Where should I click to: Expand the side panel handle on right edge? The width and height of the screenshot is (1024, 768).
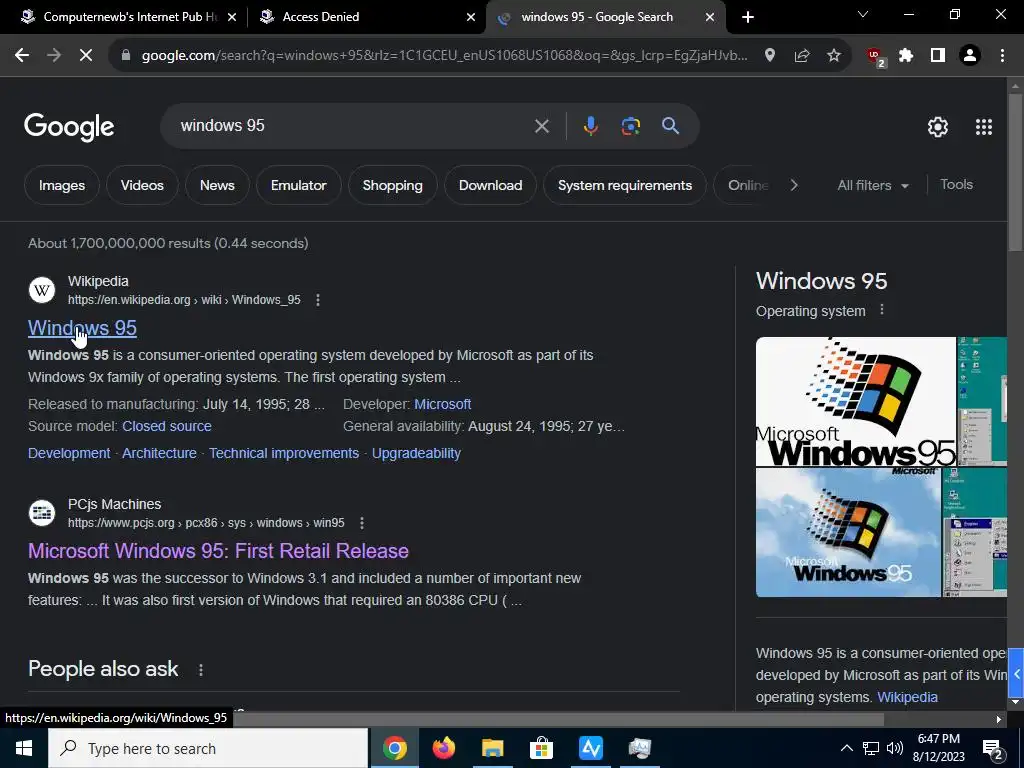pos(1016,673)
